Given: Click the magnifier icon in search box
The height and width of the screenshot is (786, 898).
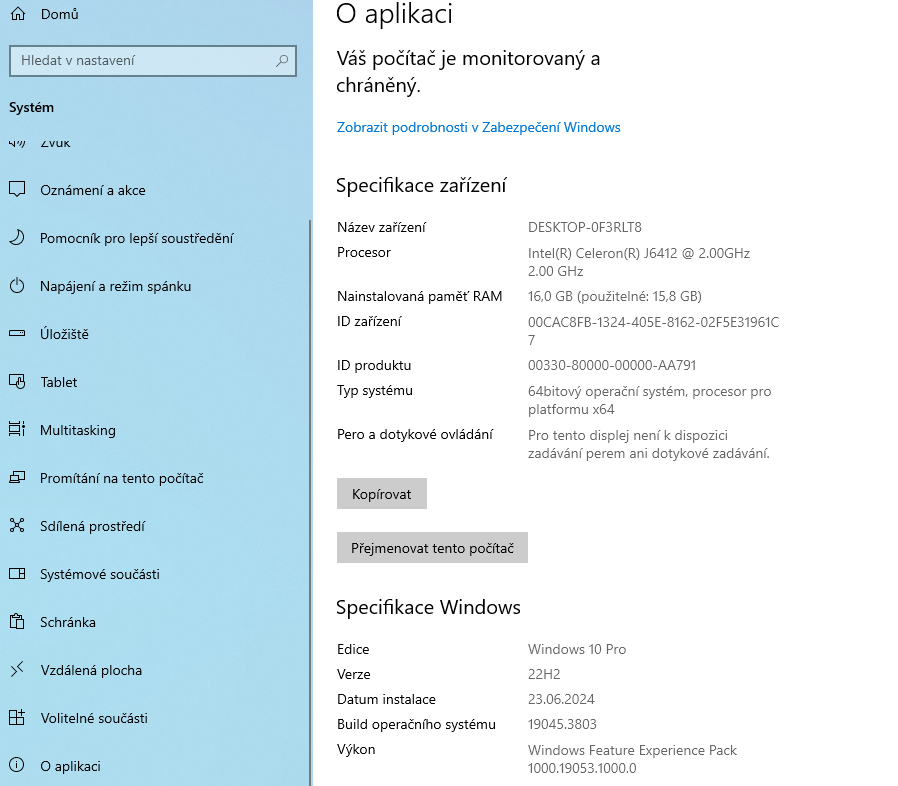Looking at the screenshot, I should pyautogui.click(x=282, y=60).
